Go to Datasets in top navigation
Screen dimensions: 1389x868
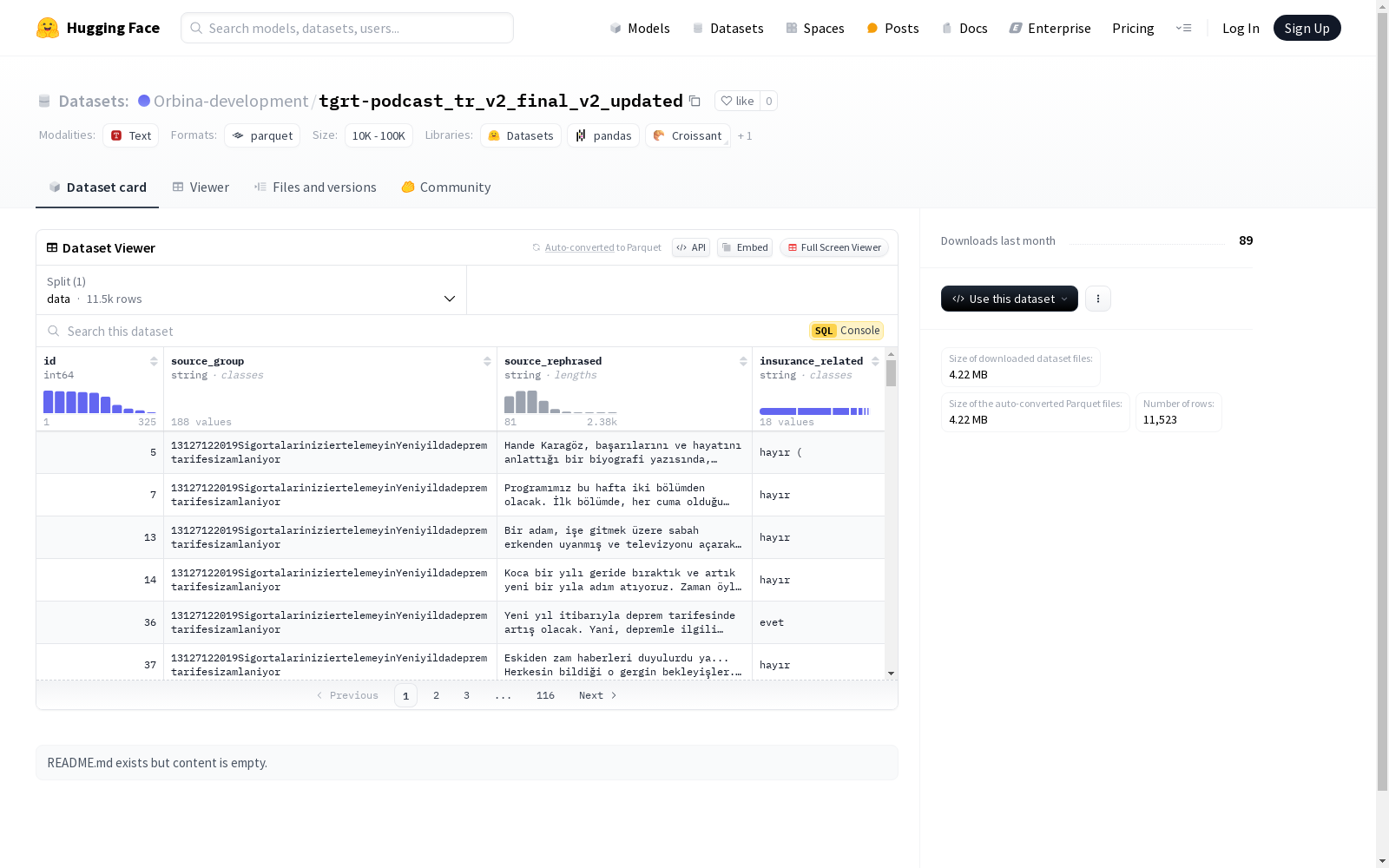coord(727,28)
